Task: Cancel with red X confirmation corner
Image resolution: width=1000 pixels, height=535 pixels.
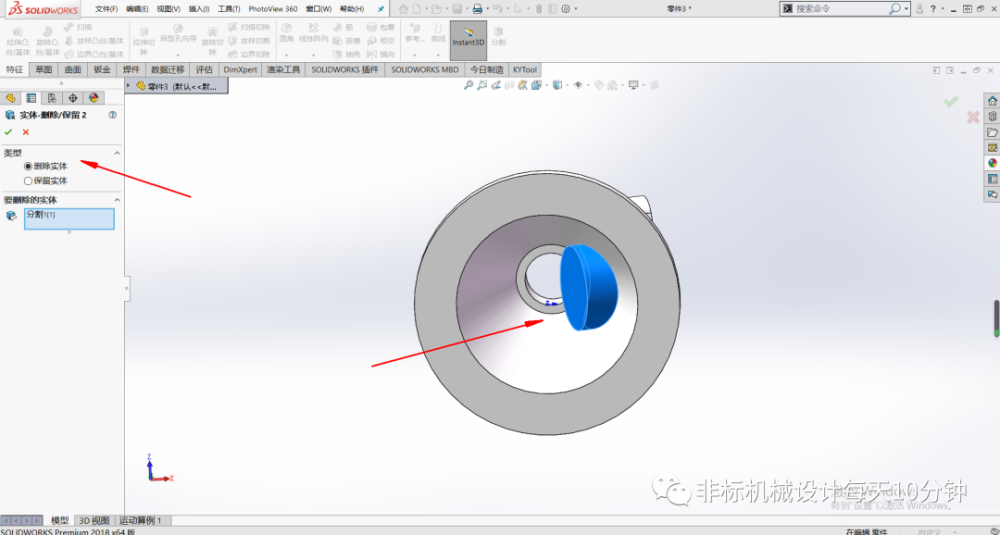Action: point(973,117)
